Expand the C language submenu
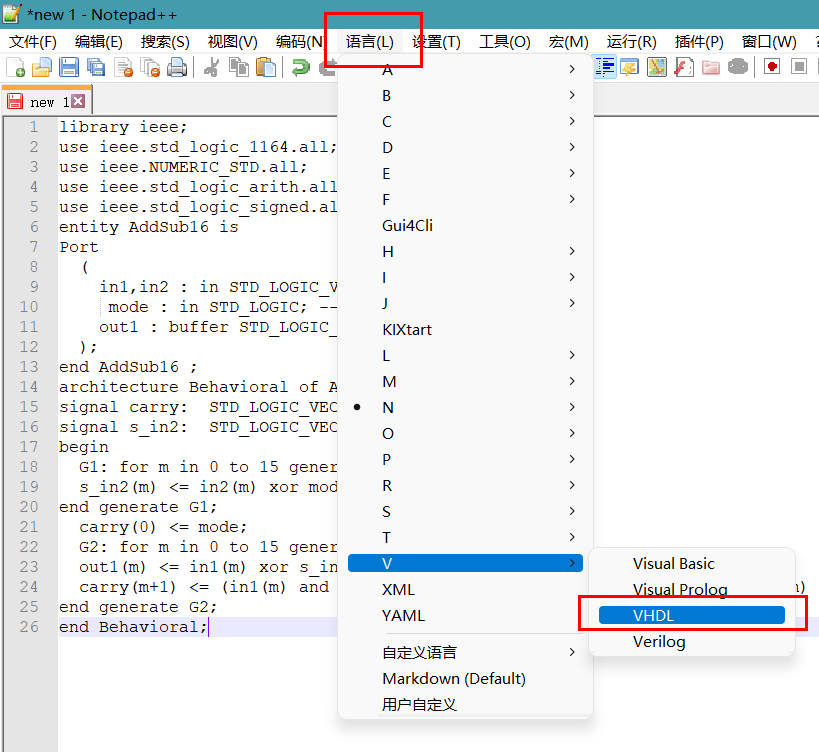The image size is (819, 752). (465, 122)
